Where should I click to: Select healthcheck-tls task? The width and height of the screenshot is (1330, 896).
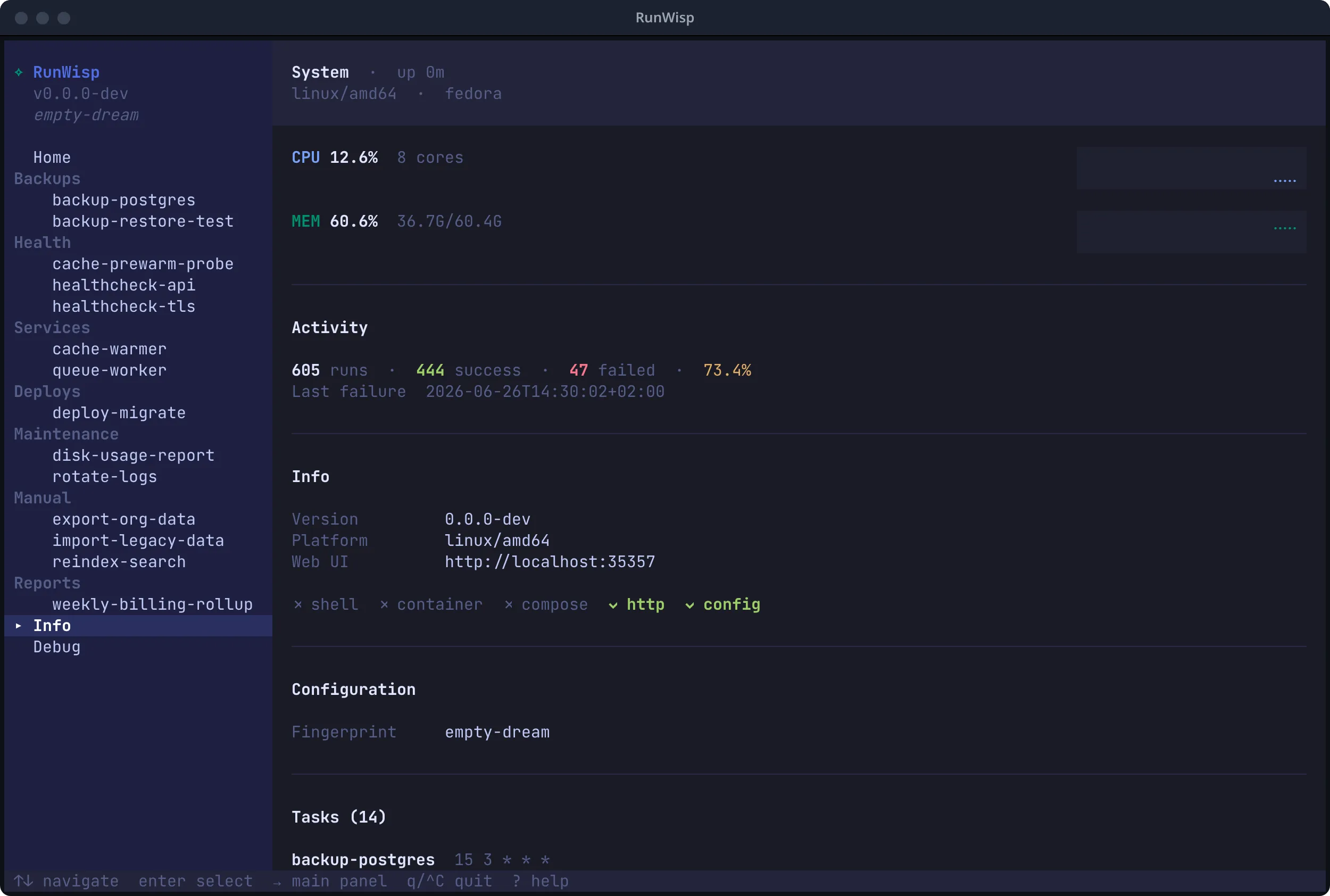124,306
